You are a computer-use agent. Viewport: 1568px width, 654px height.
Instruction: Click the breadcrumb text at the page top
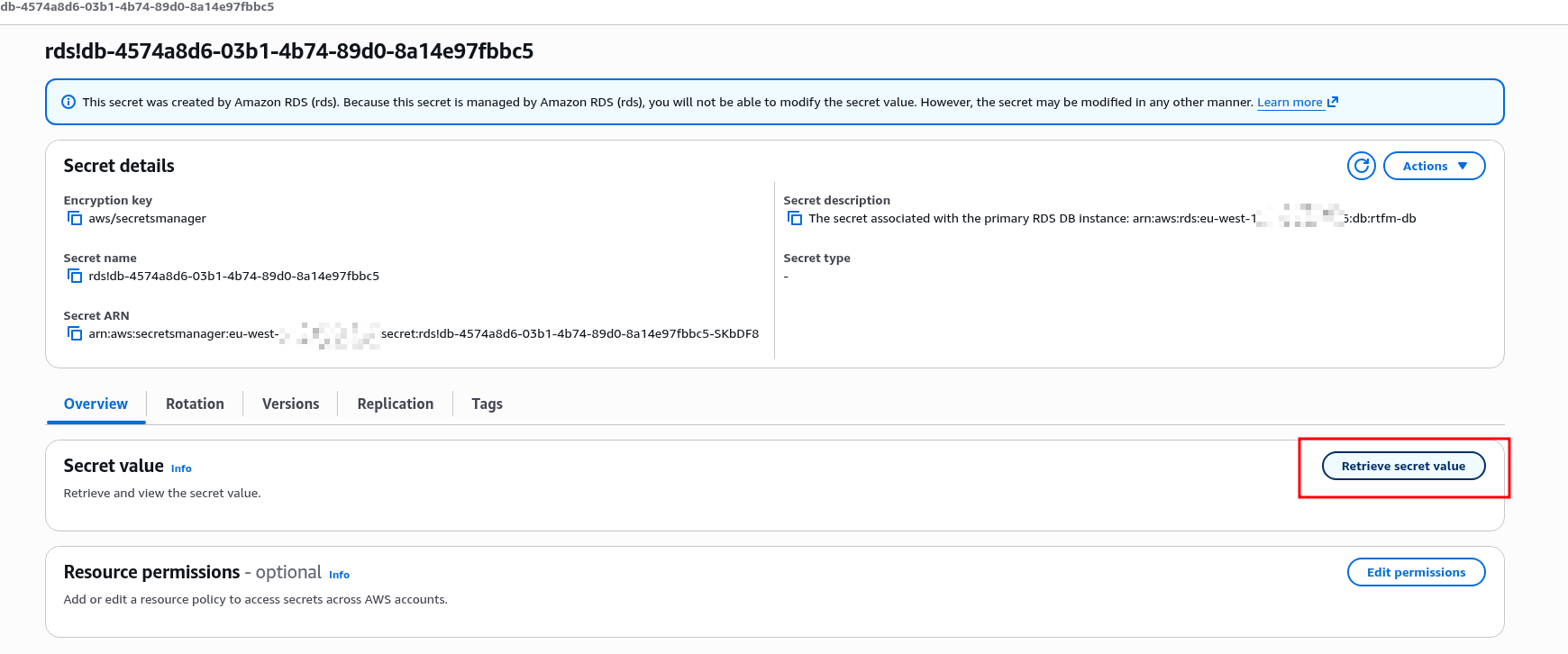[137, 7]
